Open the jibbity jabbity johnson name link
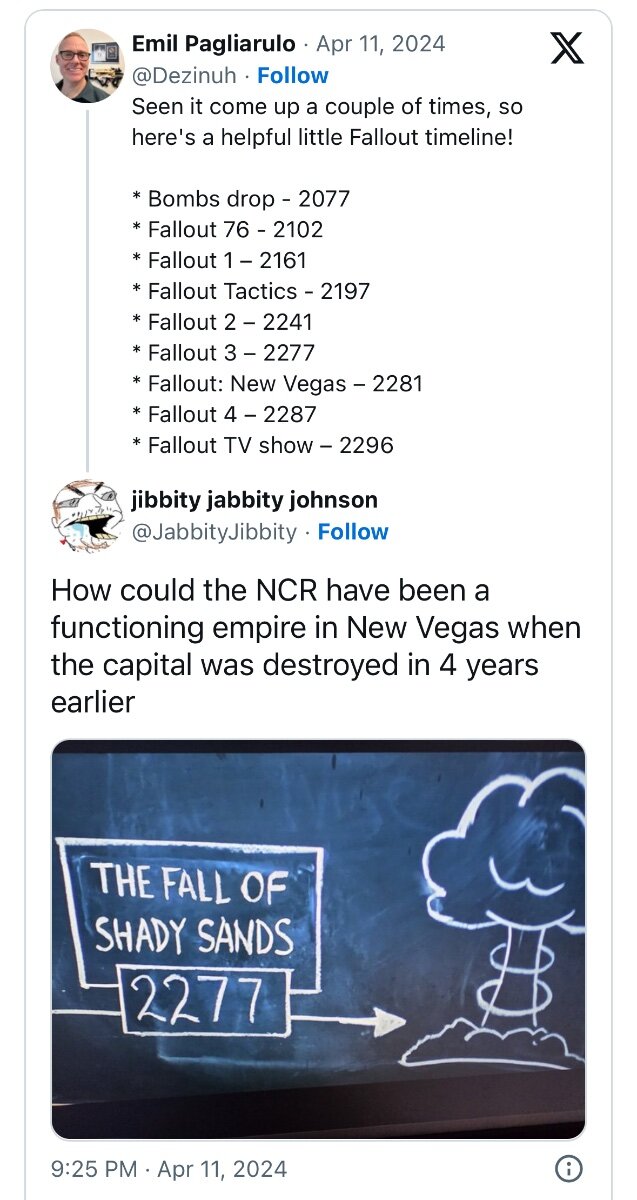Viewport: 637px width, 1200px height. [255, 500]
